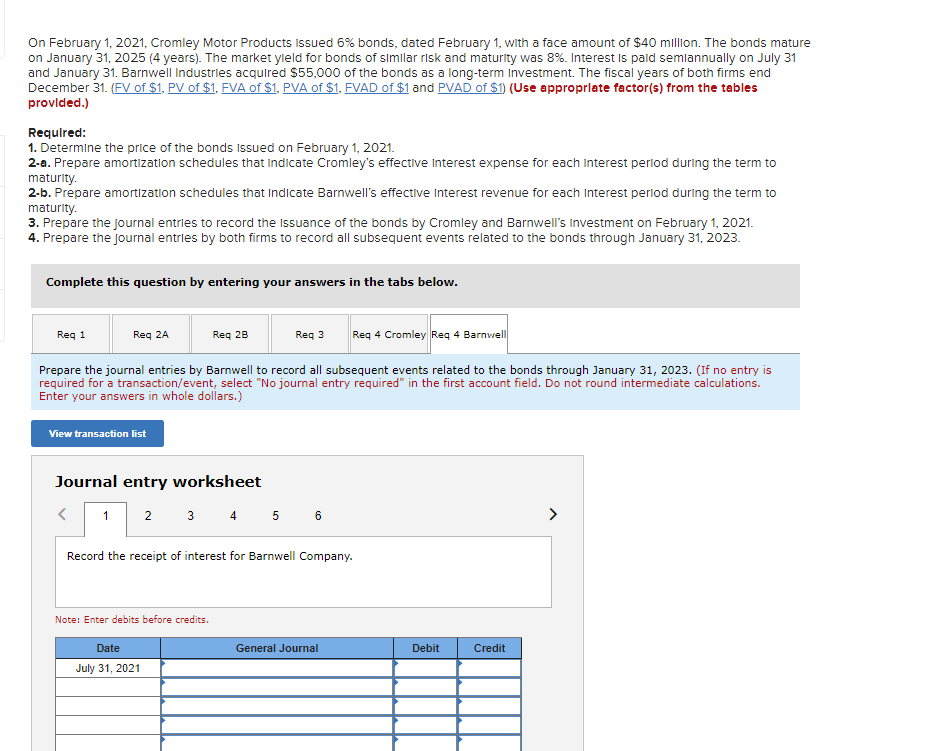The height and width of the screenshot is (751, 932).
Task: Open General Journal account dropdown in second row
Action: 277,687
